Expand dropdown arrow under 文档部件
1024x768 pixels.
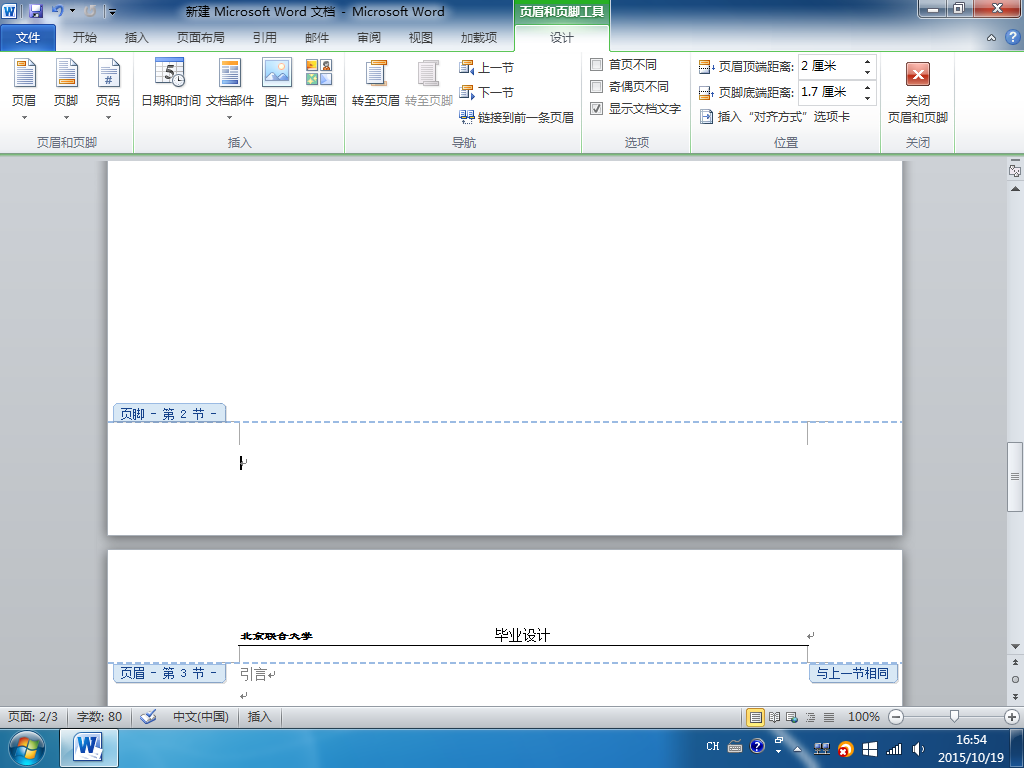[x=229, y=118]
